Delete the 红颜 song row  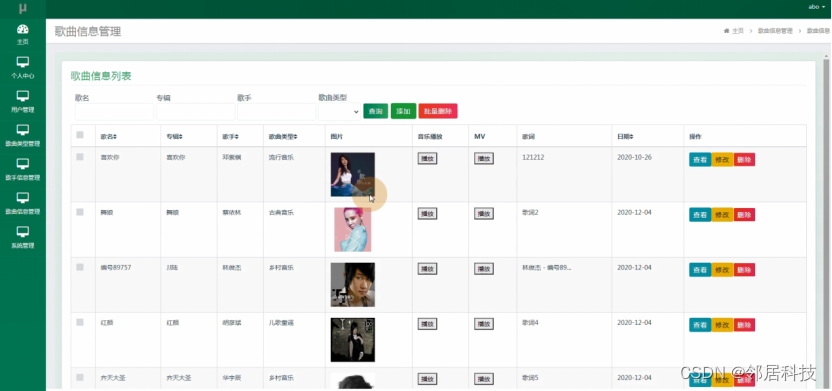click(744, 325)
